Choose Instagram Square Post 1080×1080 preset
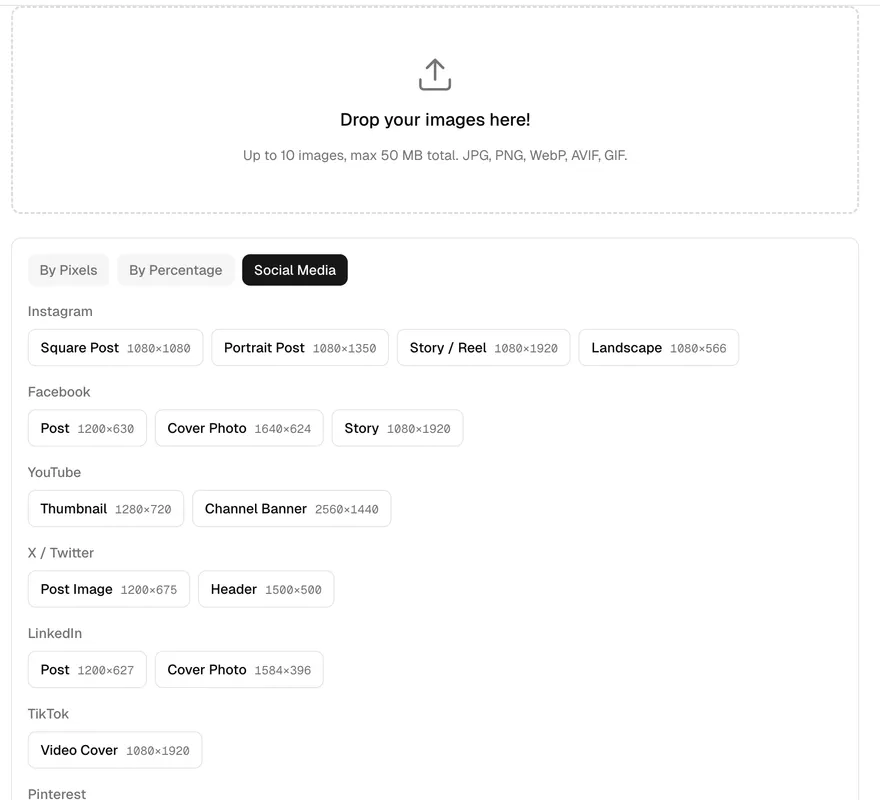This screenshot has width=880, height=800. [116, 348]
